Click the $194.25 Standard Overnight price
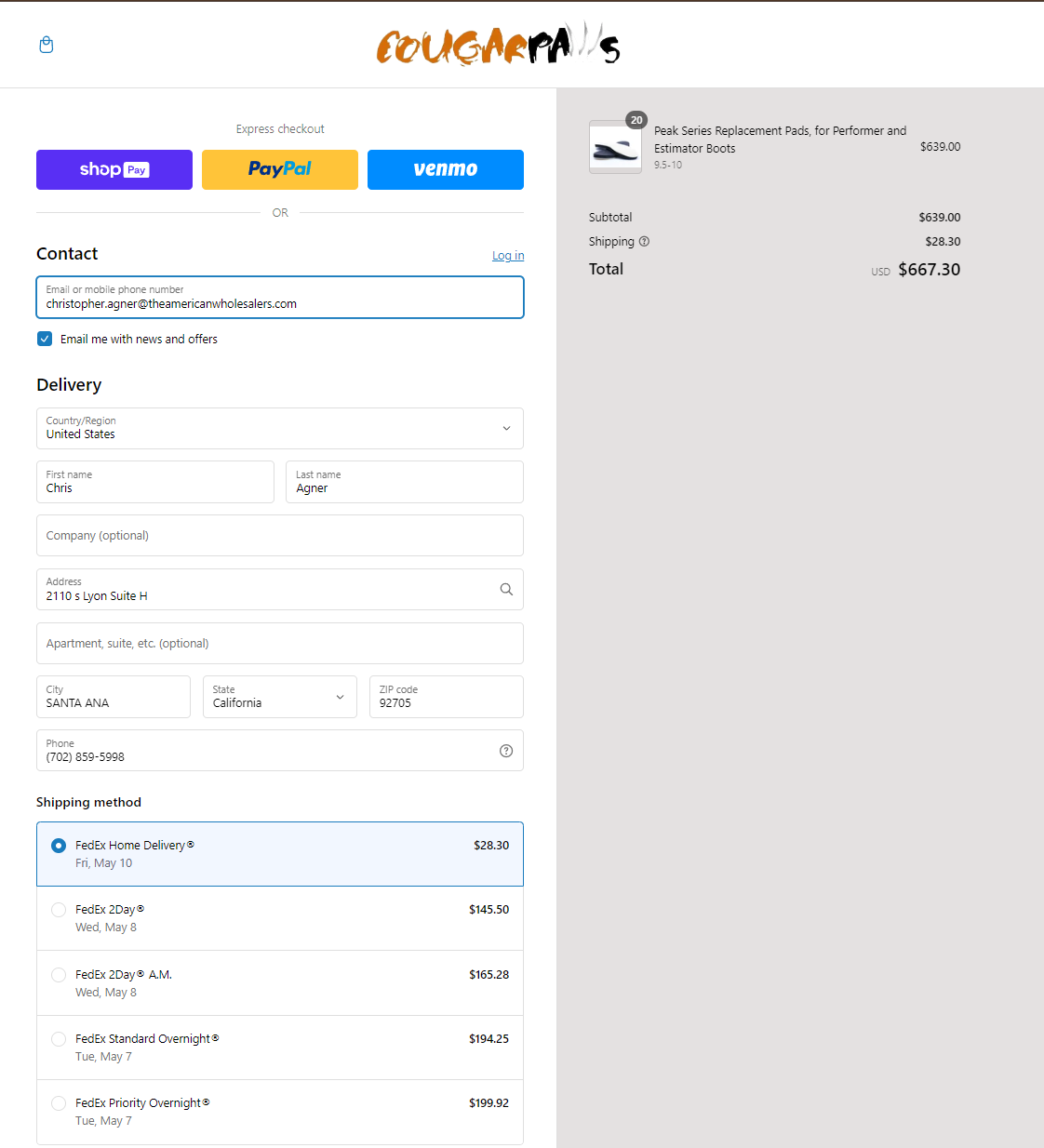 click(489, 1039)
